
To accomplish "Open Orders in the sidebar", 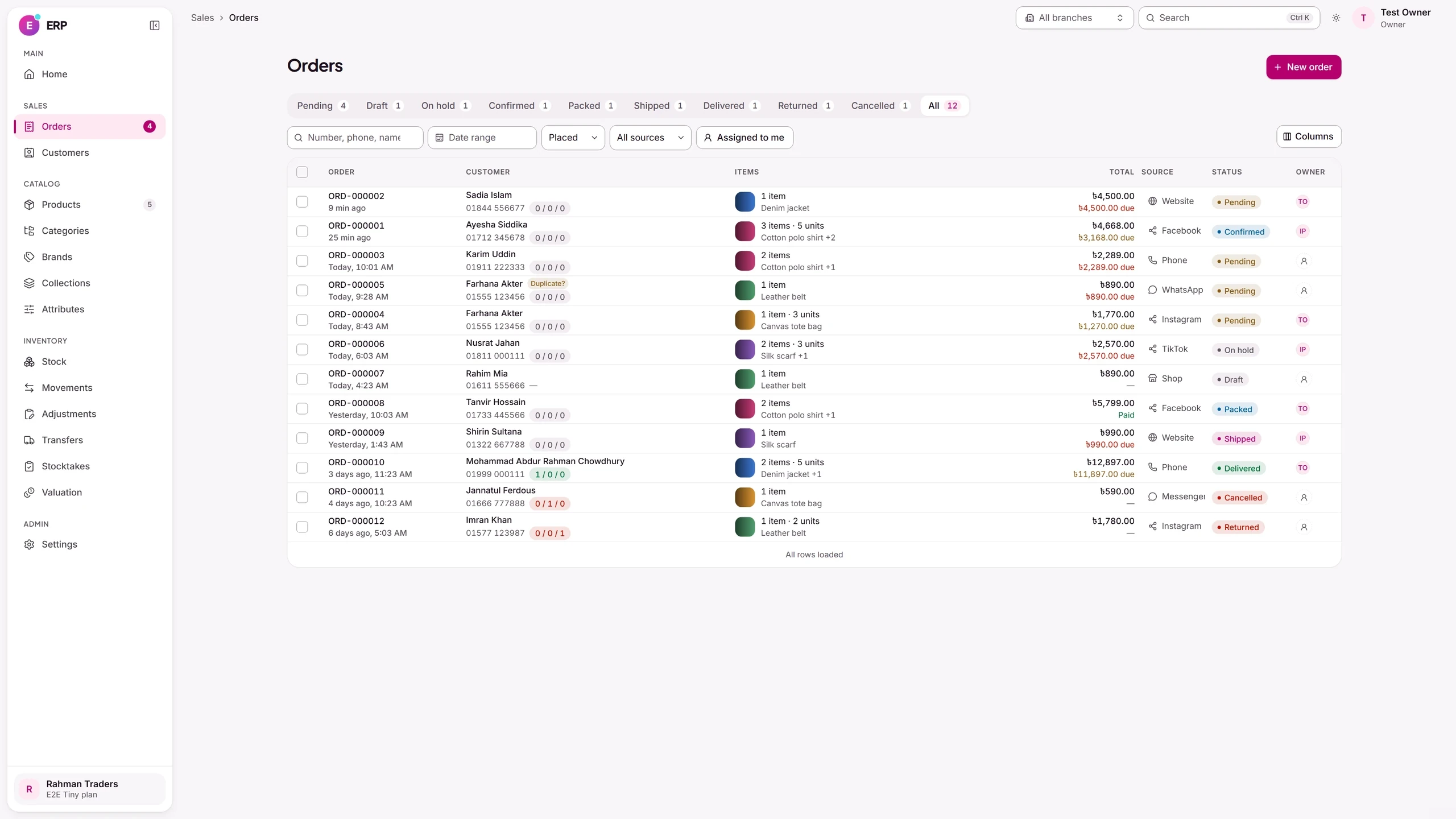I will [90, 126].
